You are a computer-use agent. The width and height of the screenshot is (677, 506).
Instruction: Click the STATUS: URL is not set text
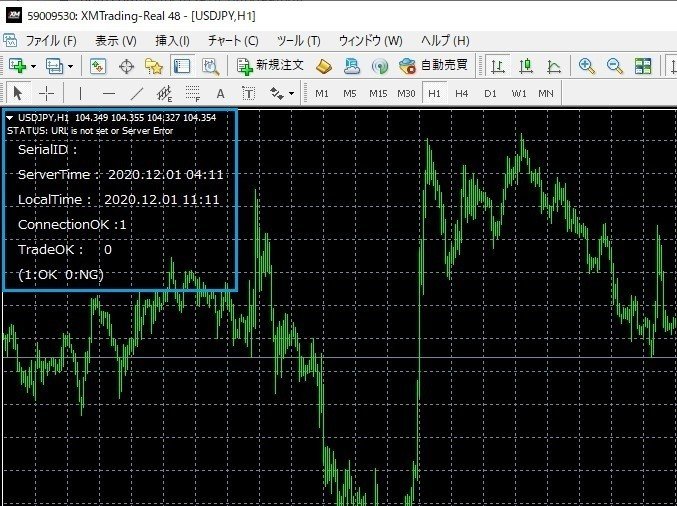pyautogui.click(x=90, y=131)
